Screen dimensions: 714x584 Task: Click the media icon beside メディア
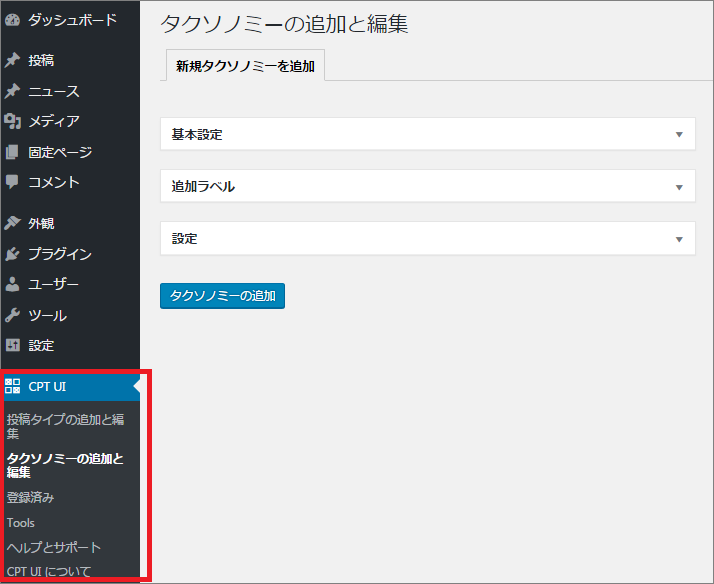(12, 121)
